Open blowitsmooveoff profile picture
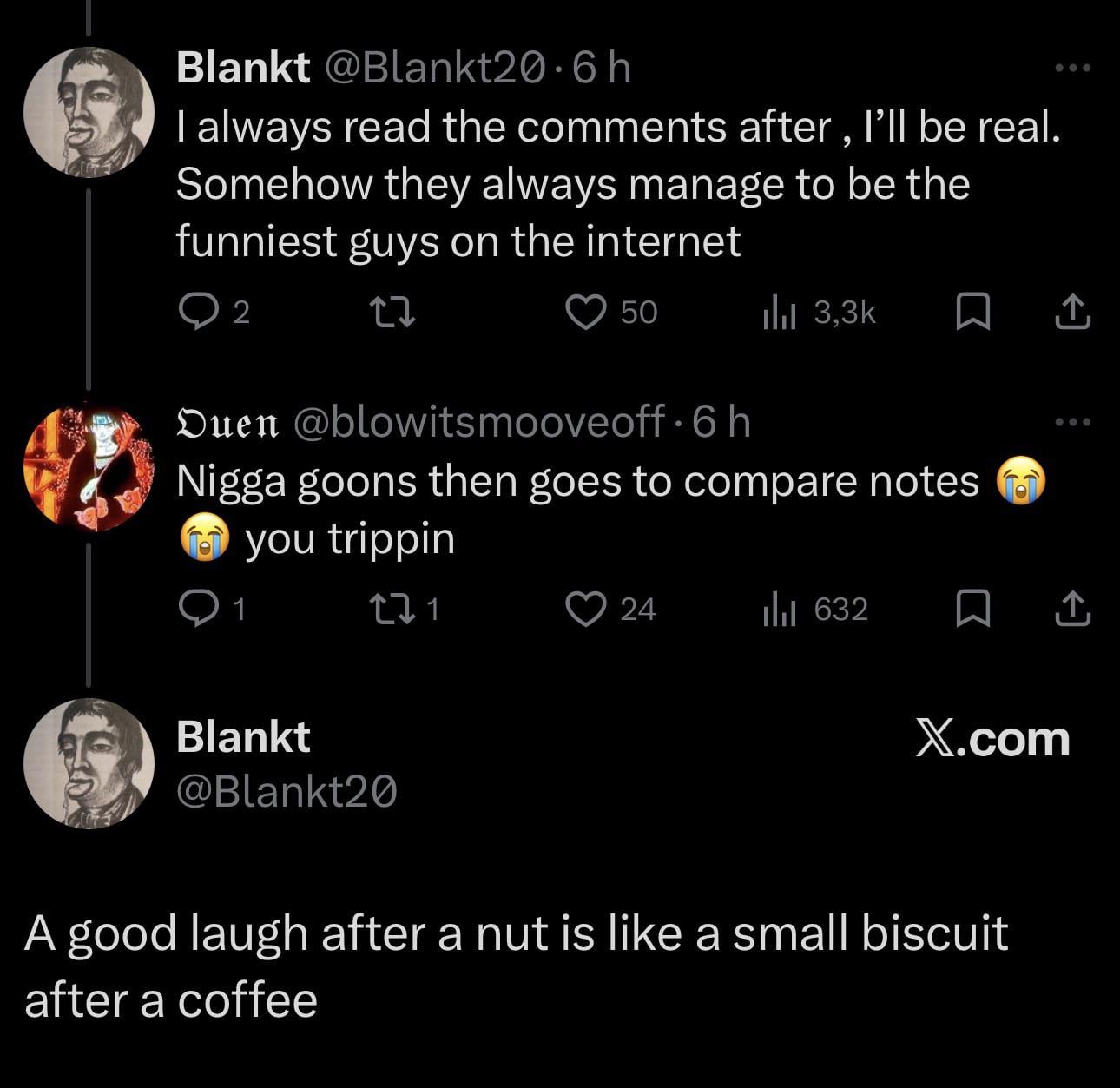 89,466
